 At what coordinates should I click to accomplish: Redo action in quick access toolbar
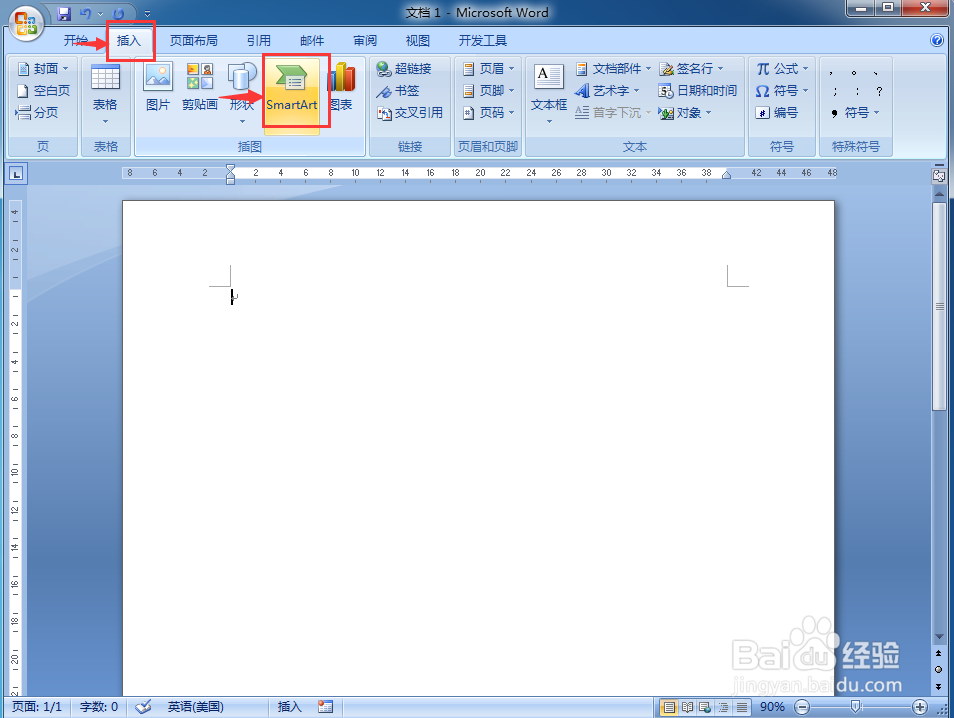[x=119, y=13]
